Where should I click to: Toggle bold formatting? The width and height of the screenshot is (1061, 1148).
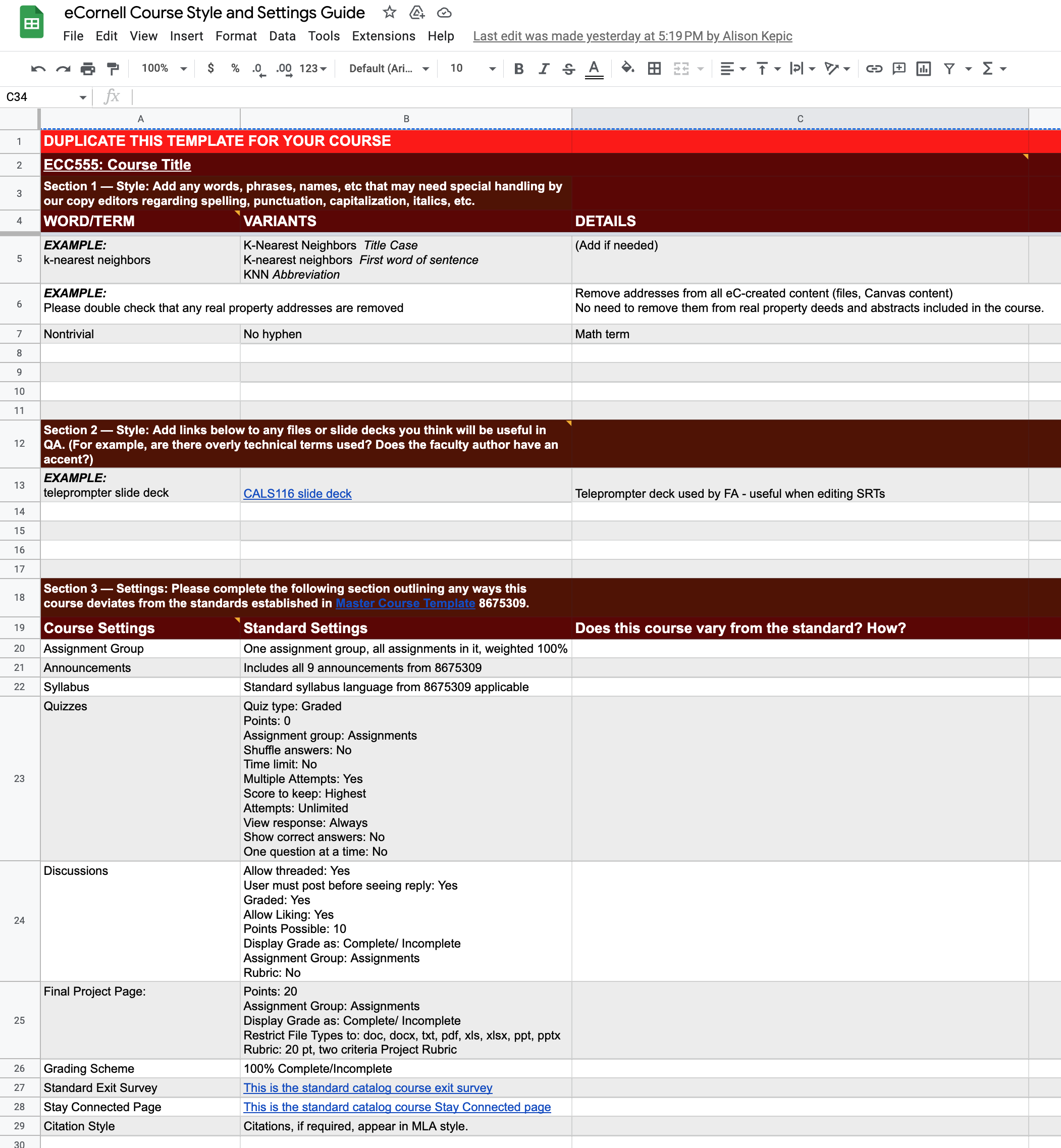coord(518,69)
